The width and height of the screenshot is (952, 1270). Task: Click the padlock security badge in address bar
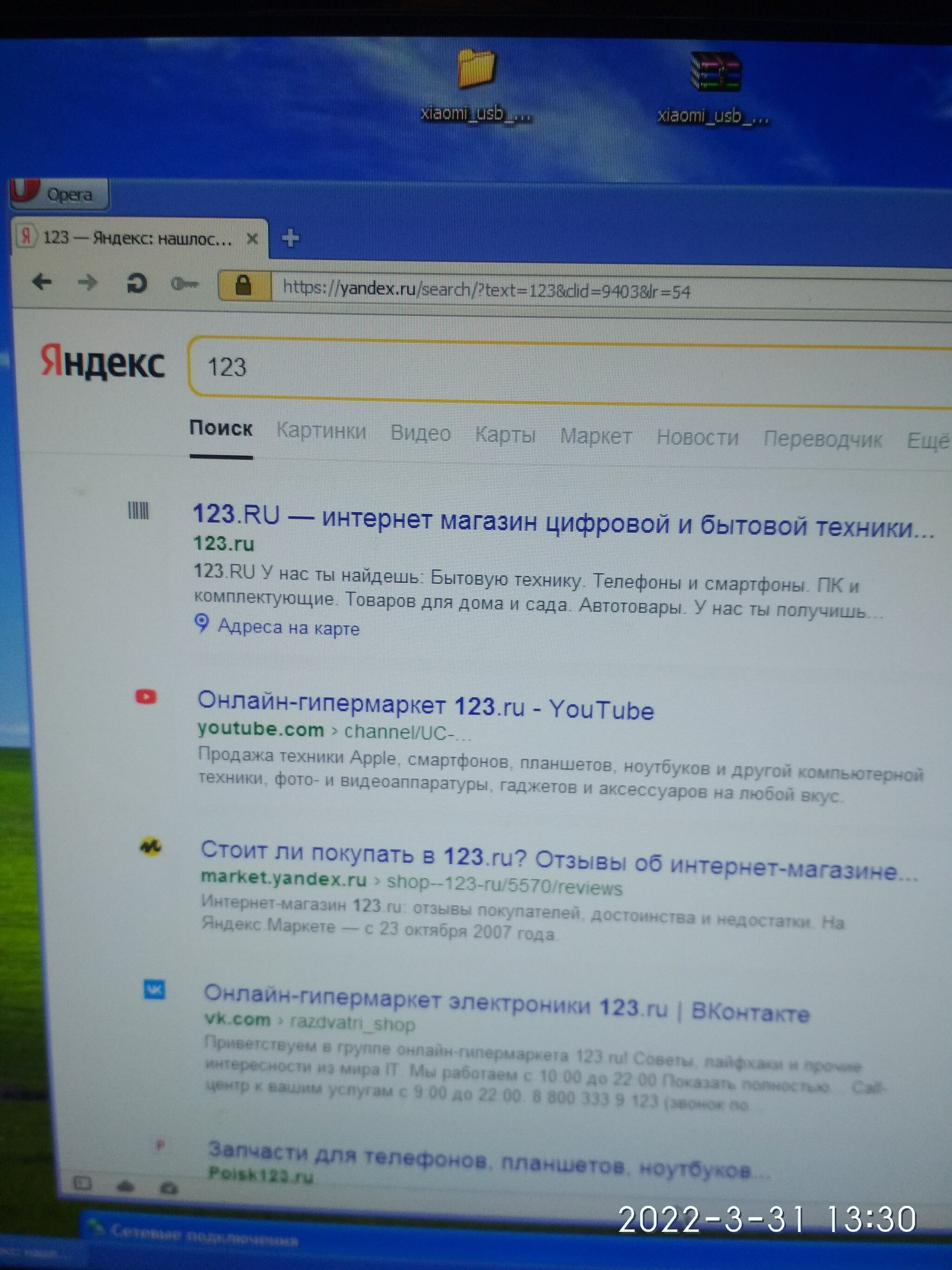[244, 286]
